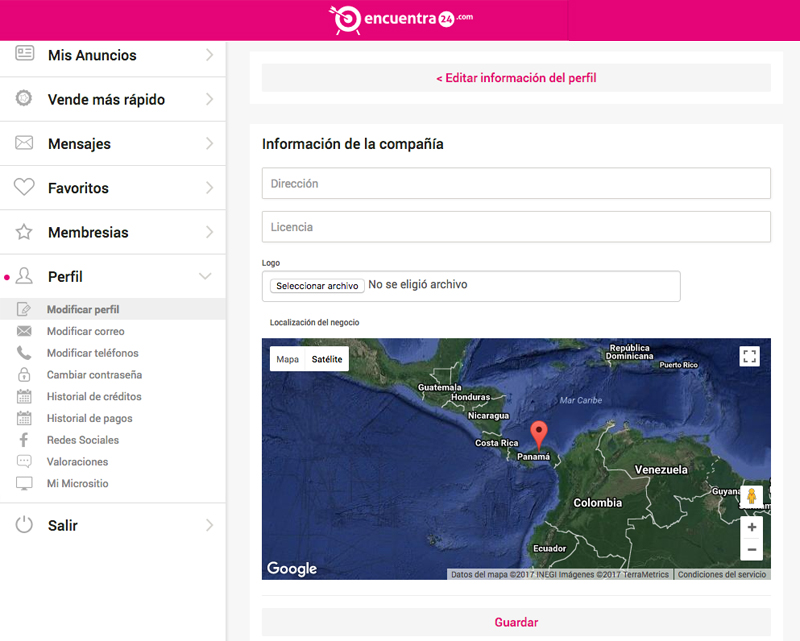Expand Vende más rápido with its chevron
Image resolution: width=800 pixels, height=641 pixels.
click(209, 99)
